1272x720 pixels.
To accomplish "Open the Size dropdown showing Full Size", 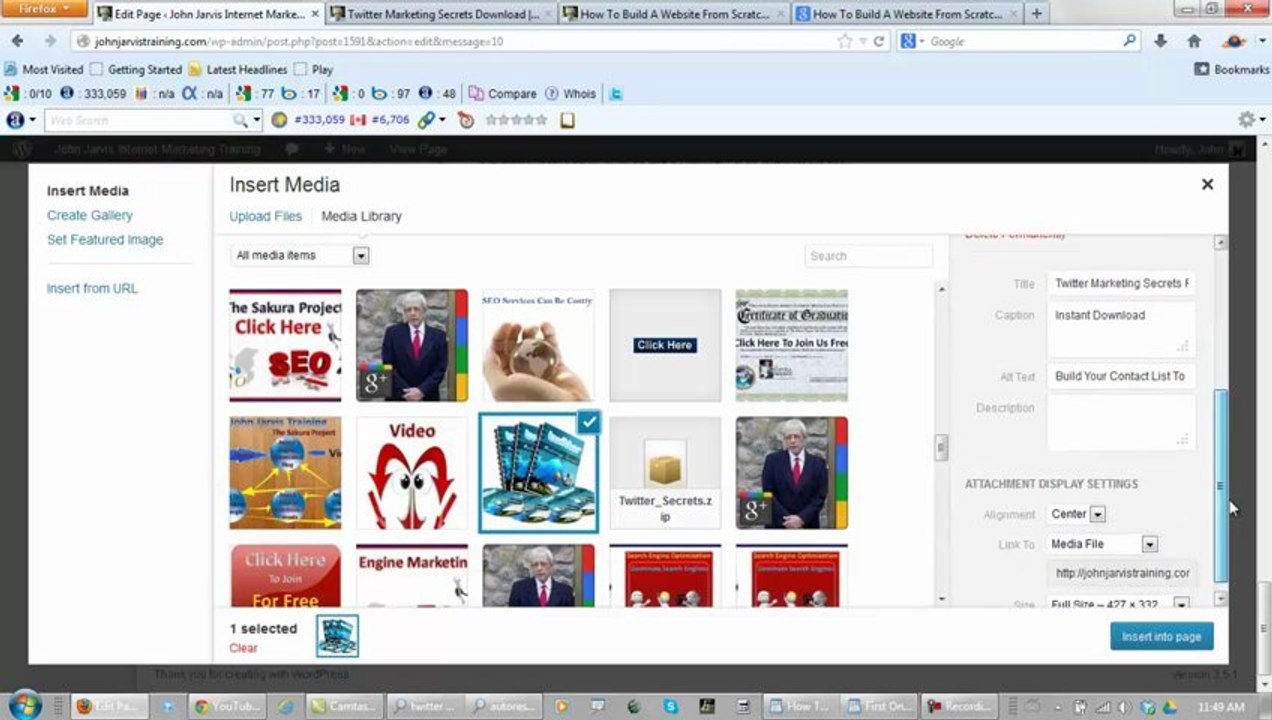I will tap(1118, 604).
